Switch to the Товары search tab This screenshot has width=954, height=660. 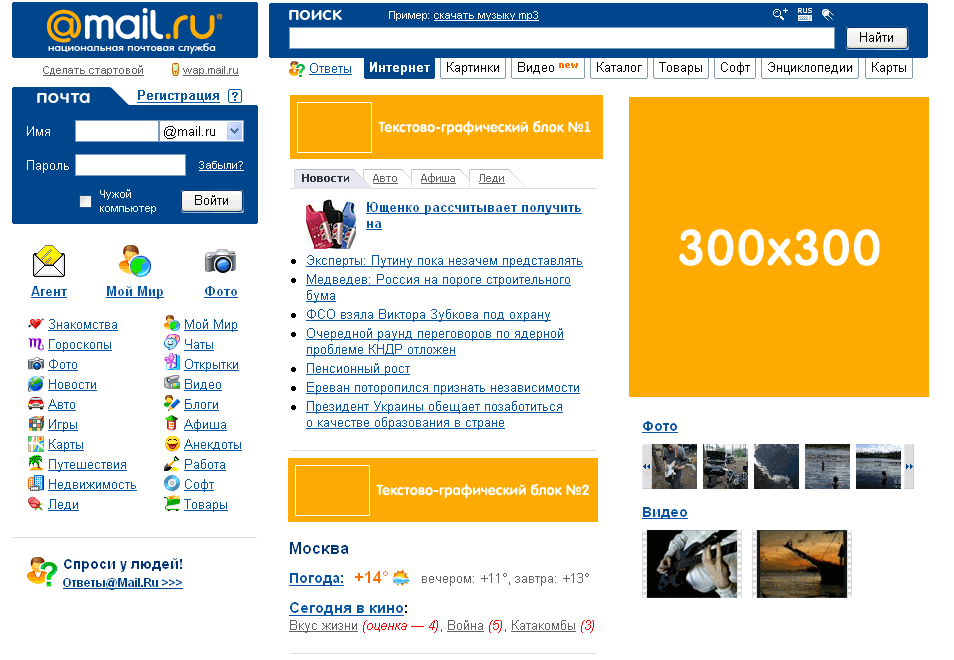tap(681, 68)
